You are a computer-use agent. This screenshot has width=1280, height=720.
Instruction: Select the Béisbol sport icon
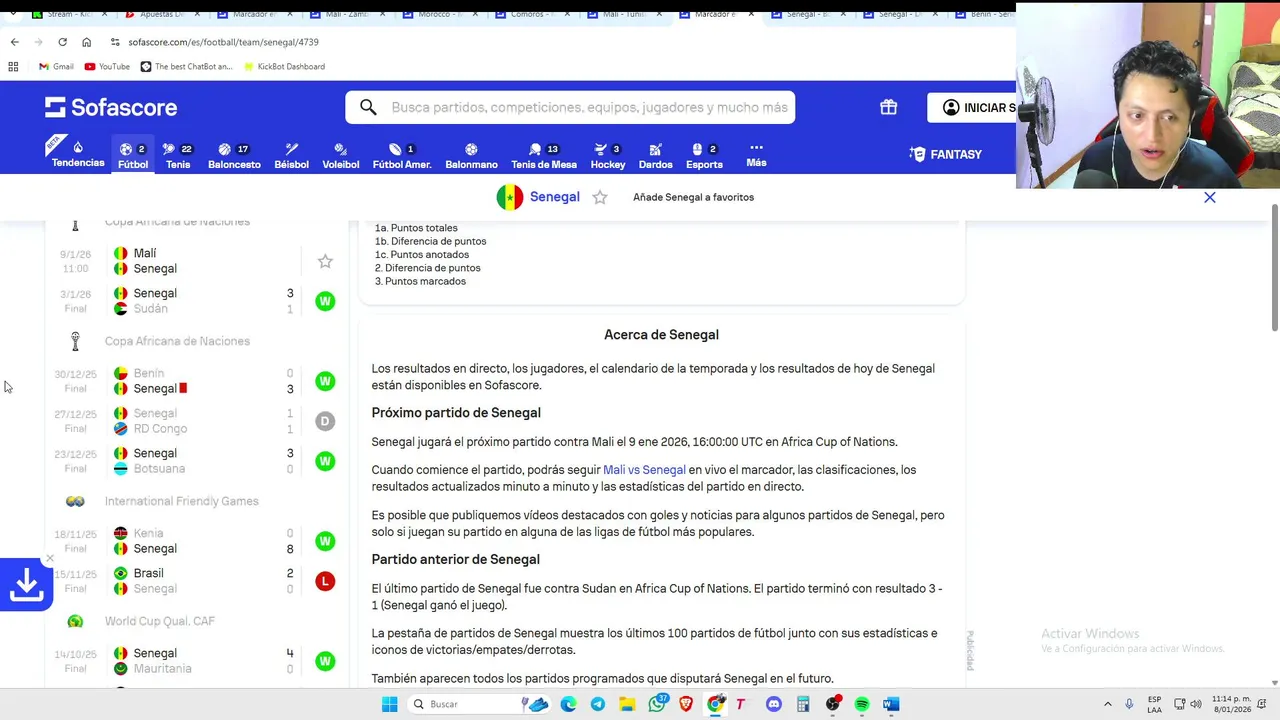[291, 155]
